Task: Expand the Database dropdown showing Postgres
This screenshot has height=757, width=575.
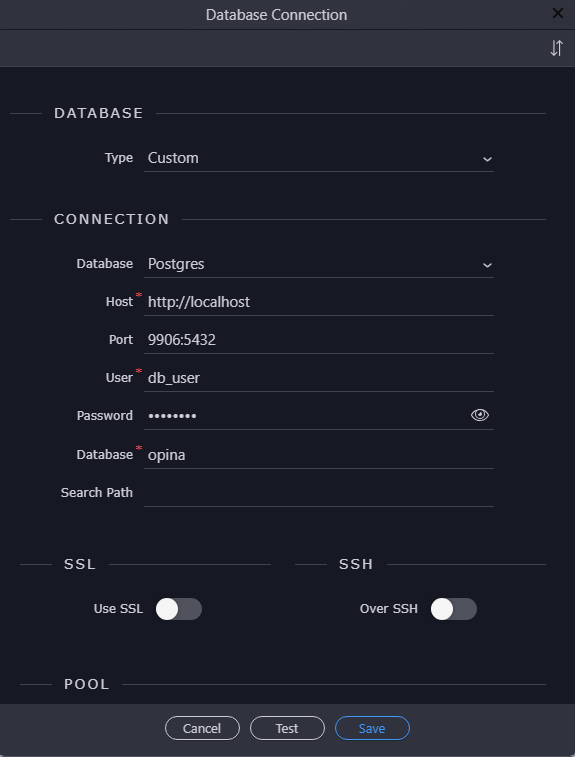Action: pos(319,265)
